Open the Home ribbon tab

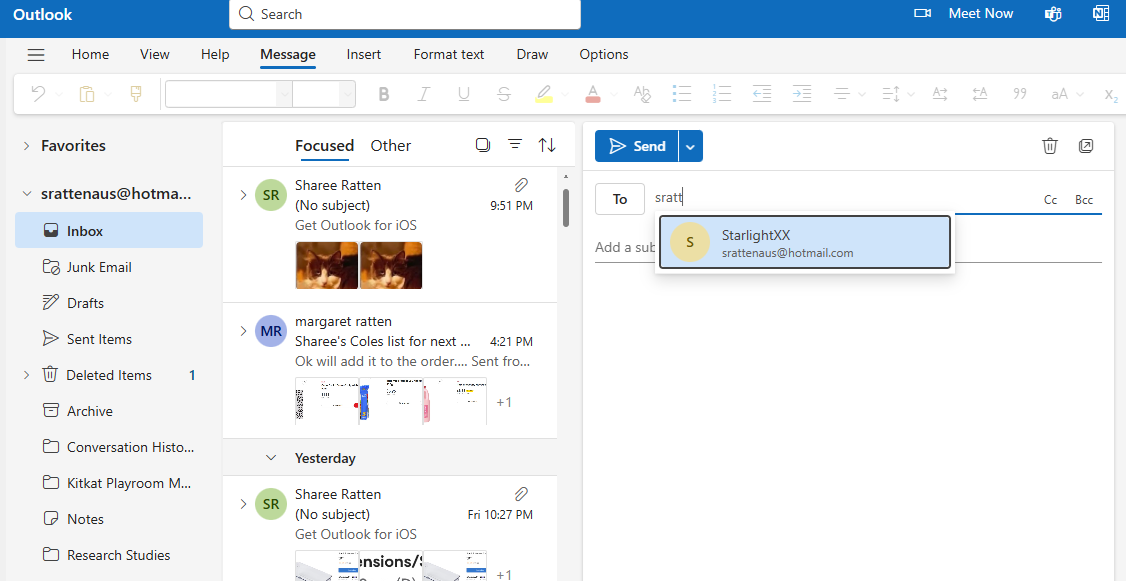click(x=90, y=55)
